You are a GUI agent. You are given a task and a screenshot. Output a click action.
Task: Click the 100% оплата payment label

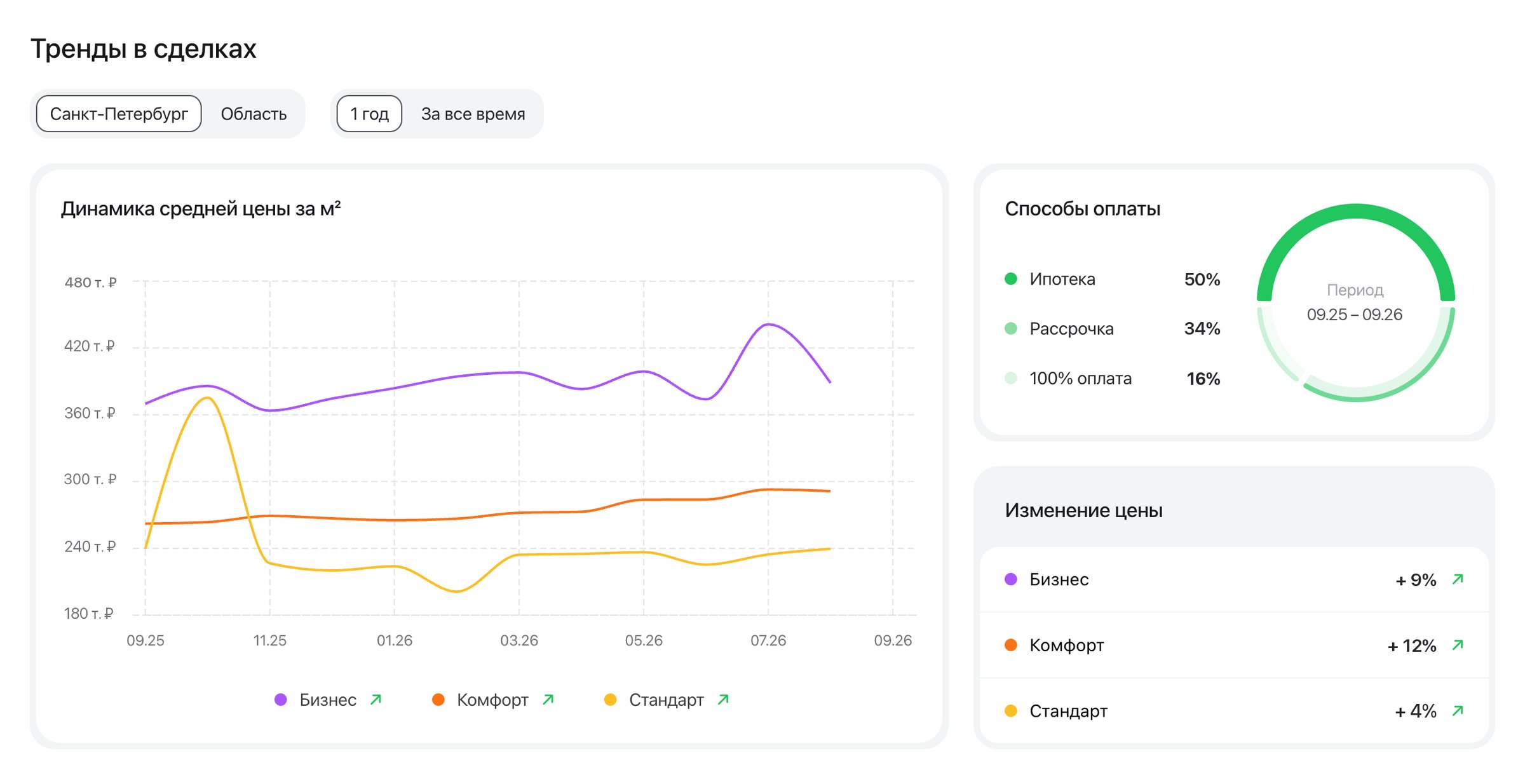(x=1080, y=379)
